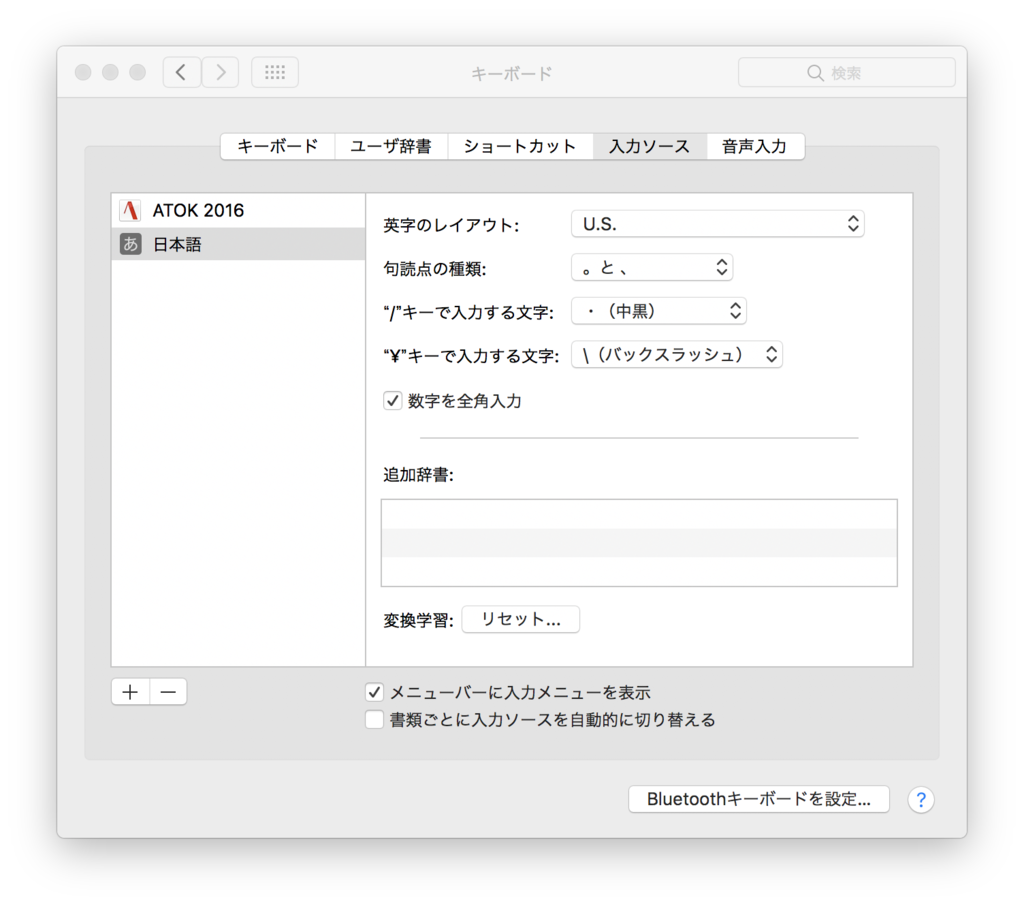Select the あ Japanese input source icon

tap(131, 243)
